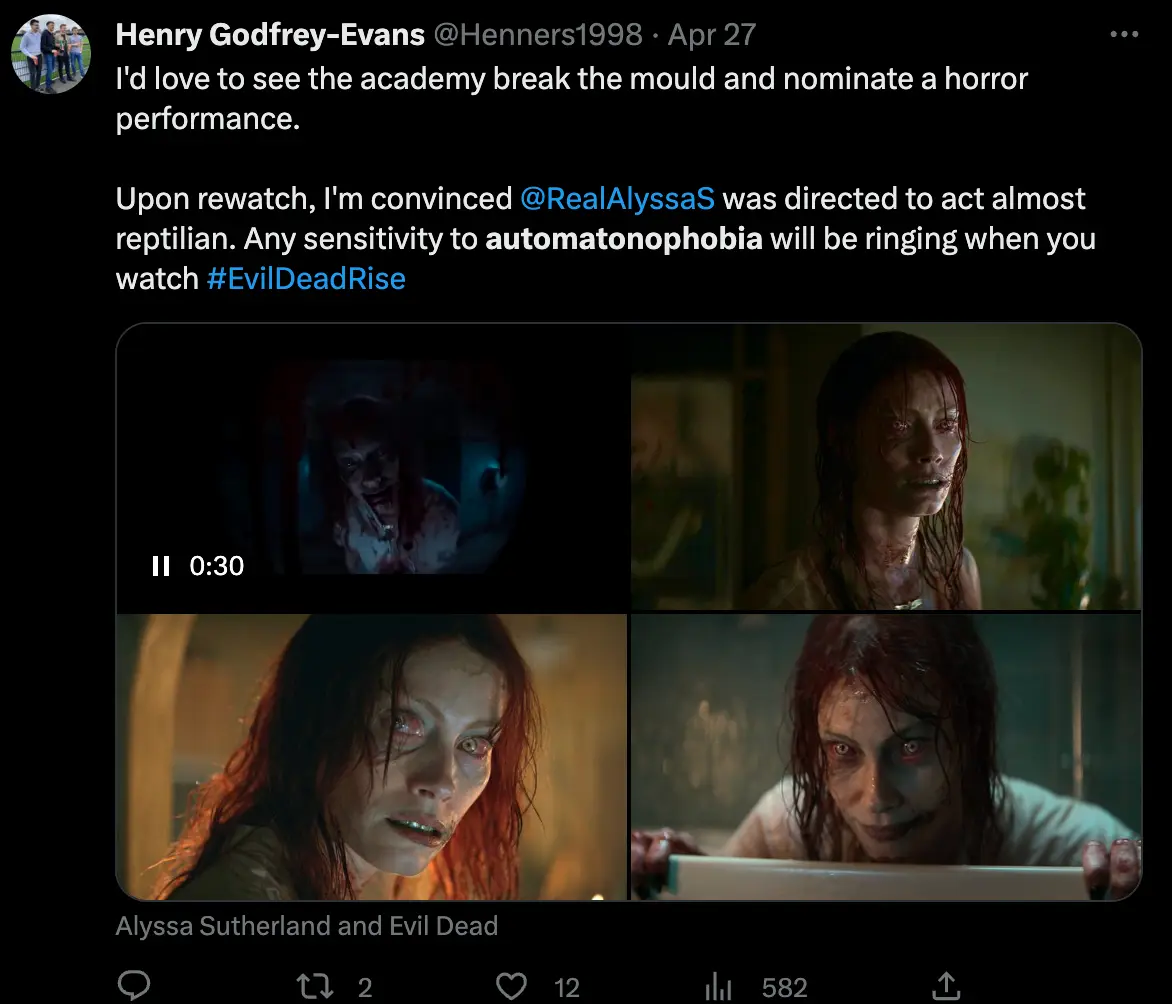Like the tweet using the heart icon
Viewport: 1172px width, 1004px height.
pos(511,986)
